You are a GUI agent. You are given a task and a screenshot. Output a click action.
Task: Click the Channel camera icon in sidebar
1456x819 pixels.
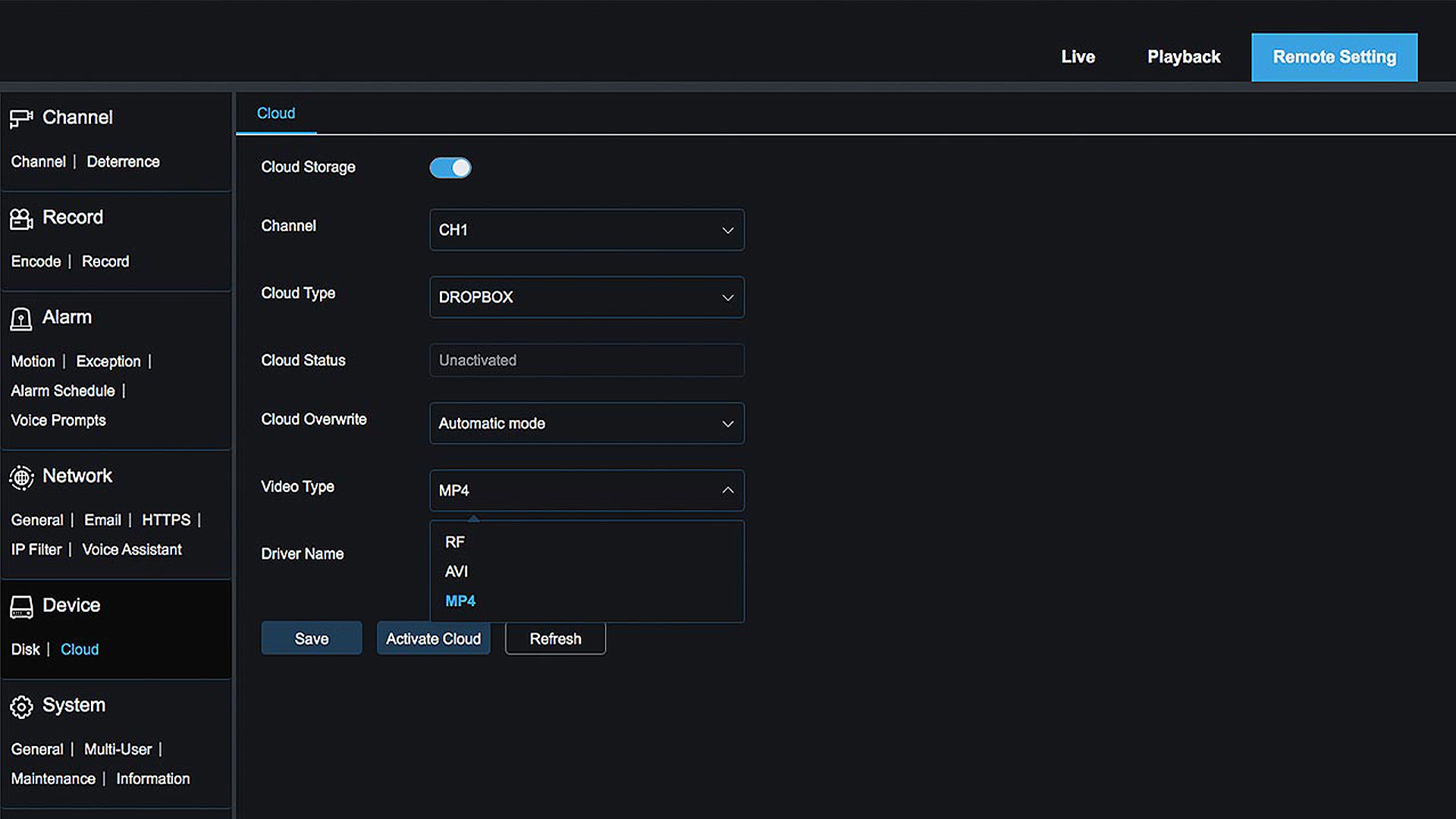pos(21,118)
